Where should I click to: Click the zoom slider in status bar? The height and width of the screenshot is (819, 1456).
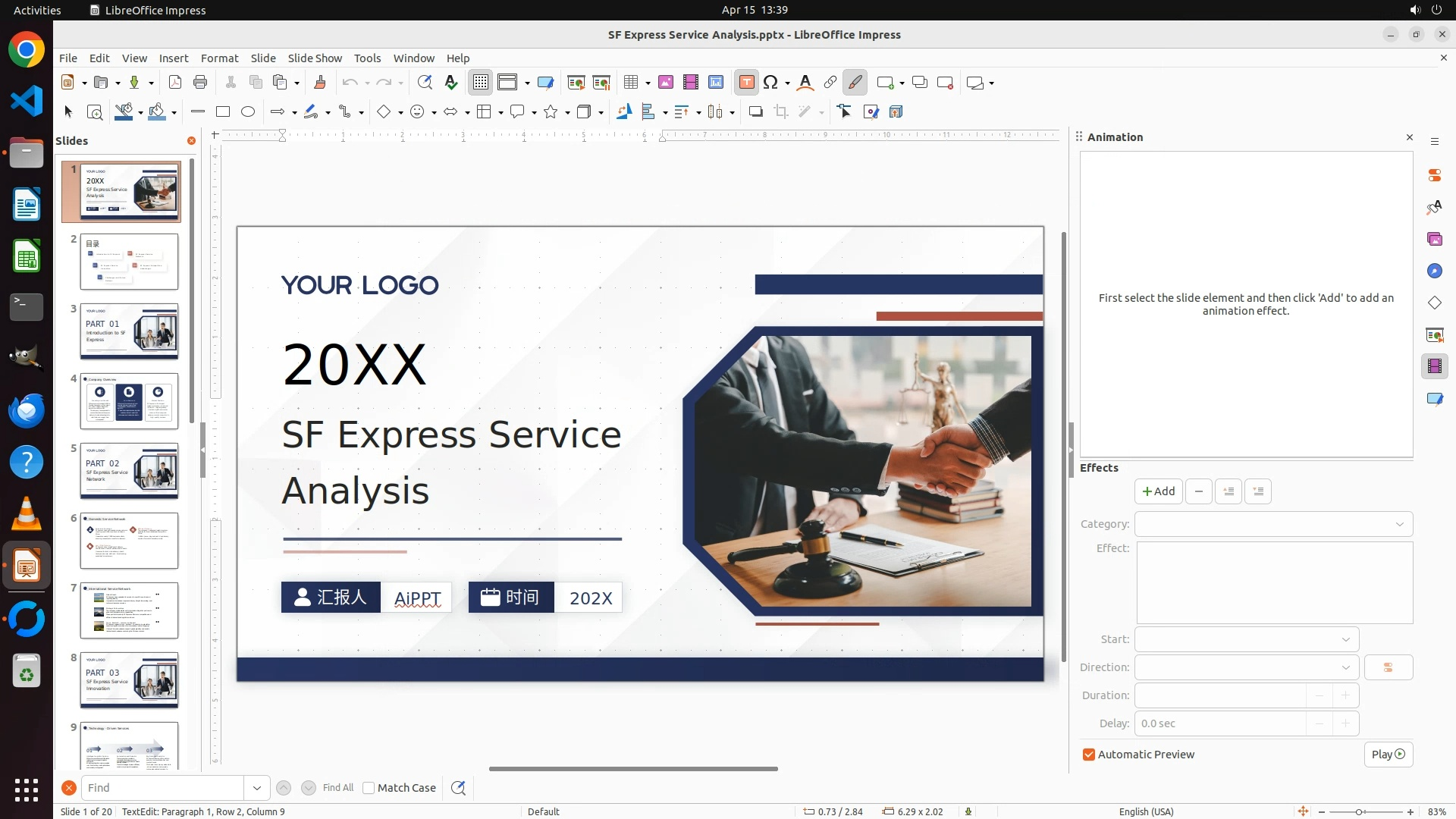coord(1359,811)
